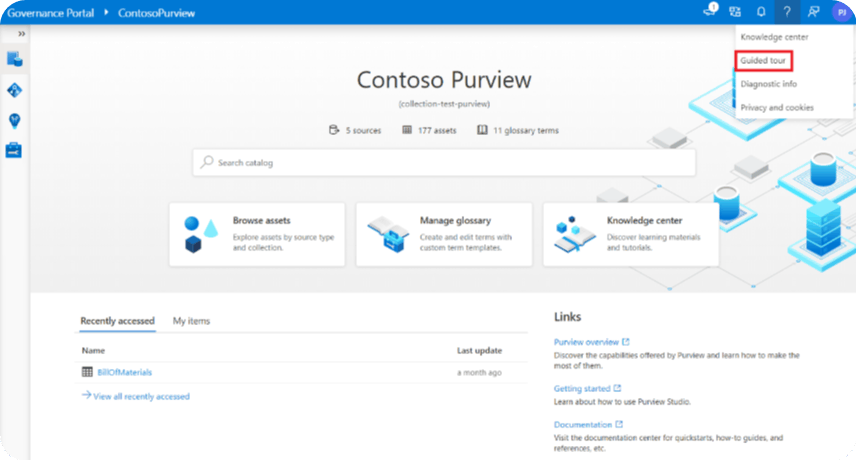Click the sources database icon

(x=334, y=130)
